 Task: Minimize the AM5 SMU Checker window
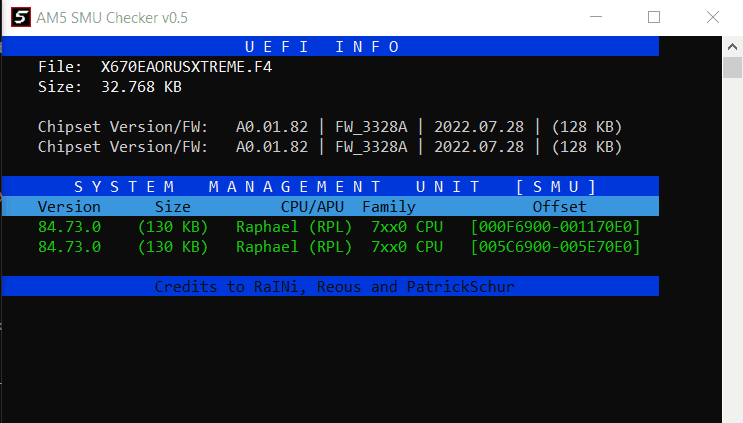596,17
